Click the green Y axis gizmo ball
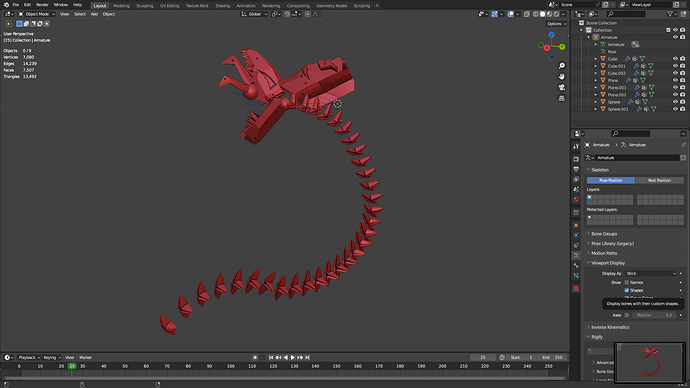Screen dimensions: 690x388 coord(562,47)
